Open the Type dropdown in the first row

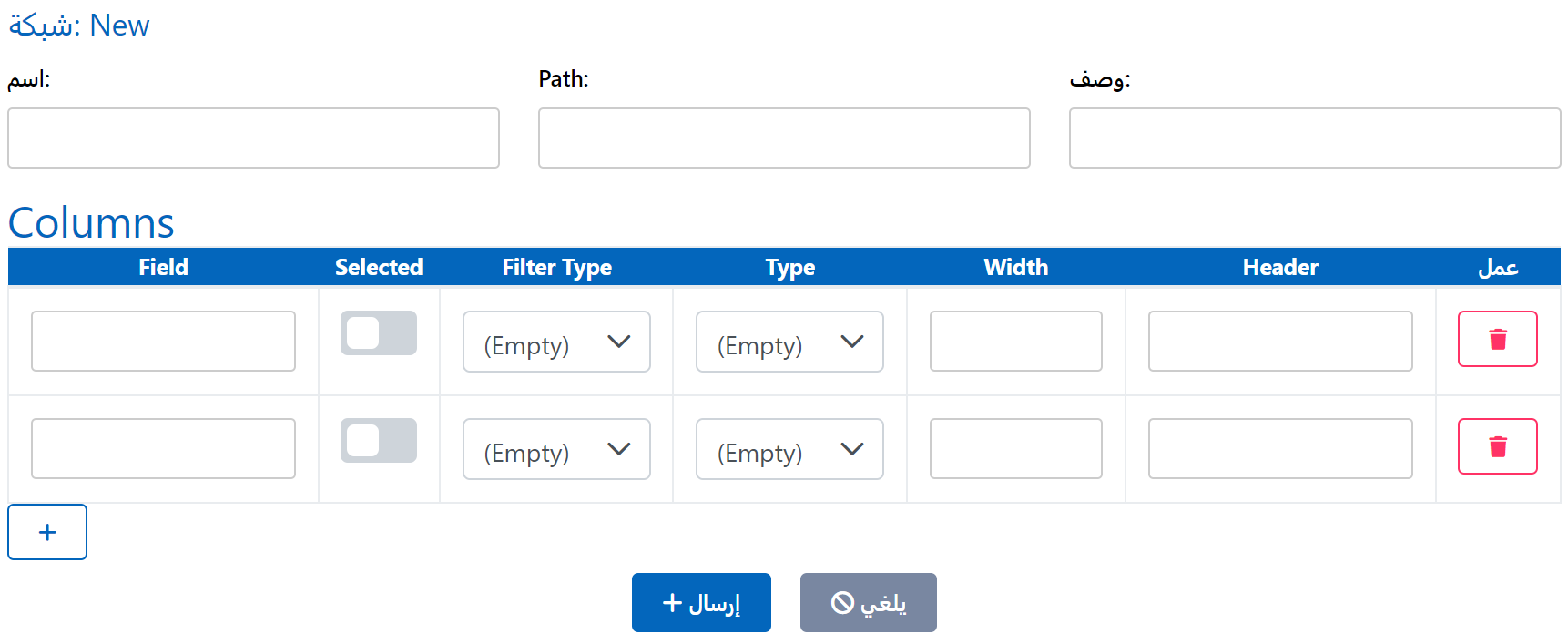click(x=789, y=342)
